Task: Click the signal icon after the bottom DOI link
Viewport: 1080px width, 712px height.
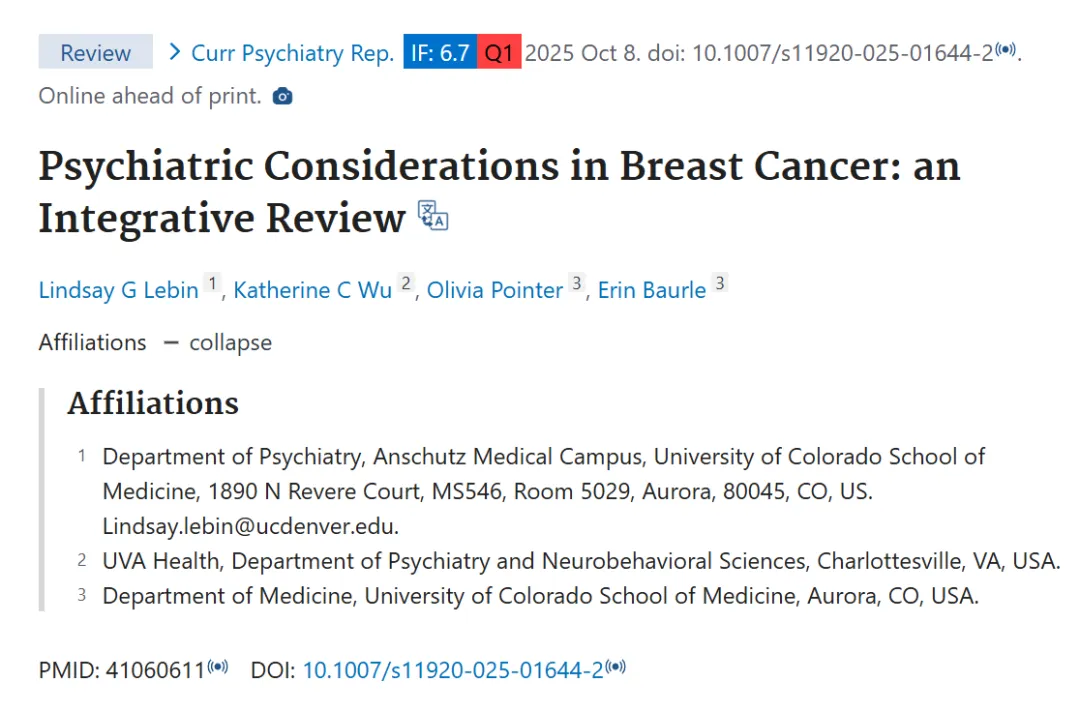Action: point(616,668)
